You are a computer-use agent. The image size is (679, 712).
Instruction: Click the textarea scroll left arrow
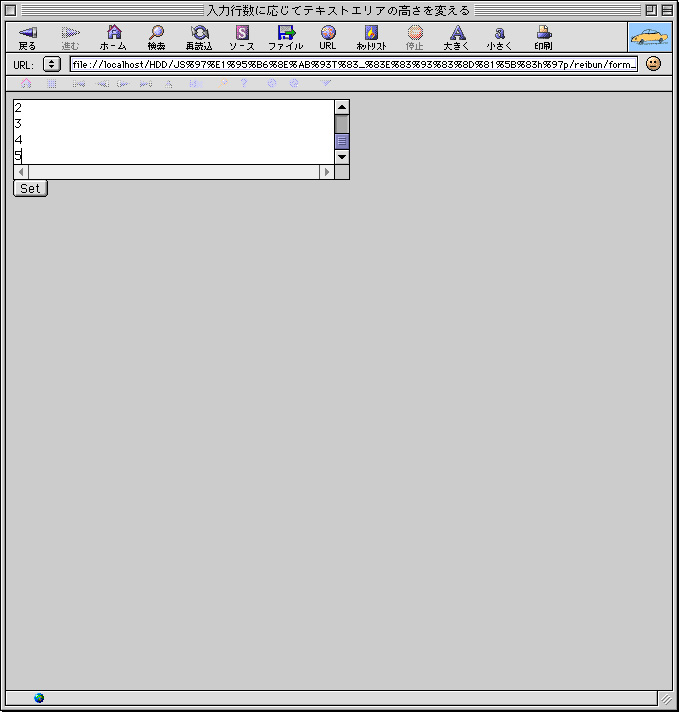tap(21, 172)
